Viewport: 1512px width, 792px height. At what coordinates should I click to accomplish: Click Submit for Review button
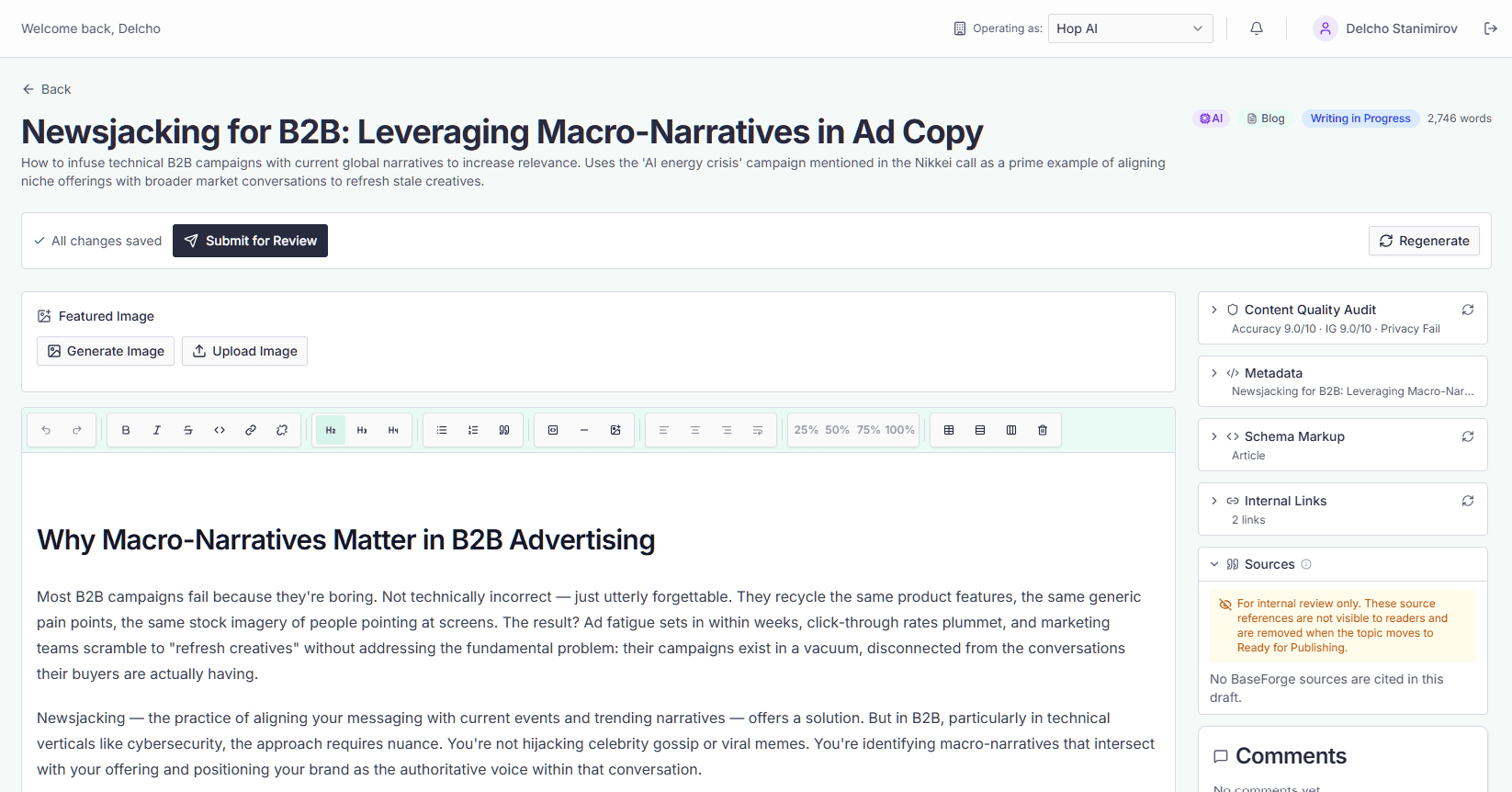(250, 241)
